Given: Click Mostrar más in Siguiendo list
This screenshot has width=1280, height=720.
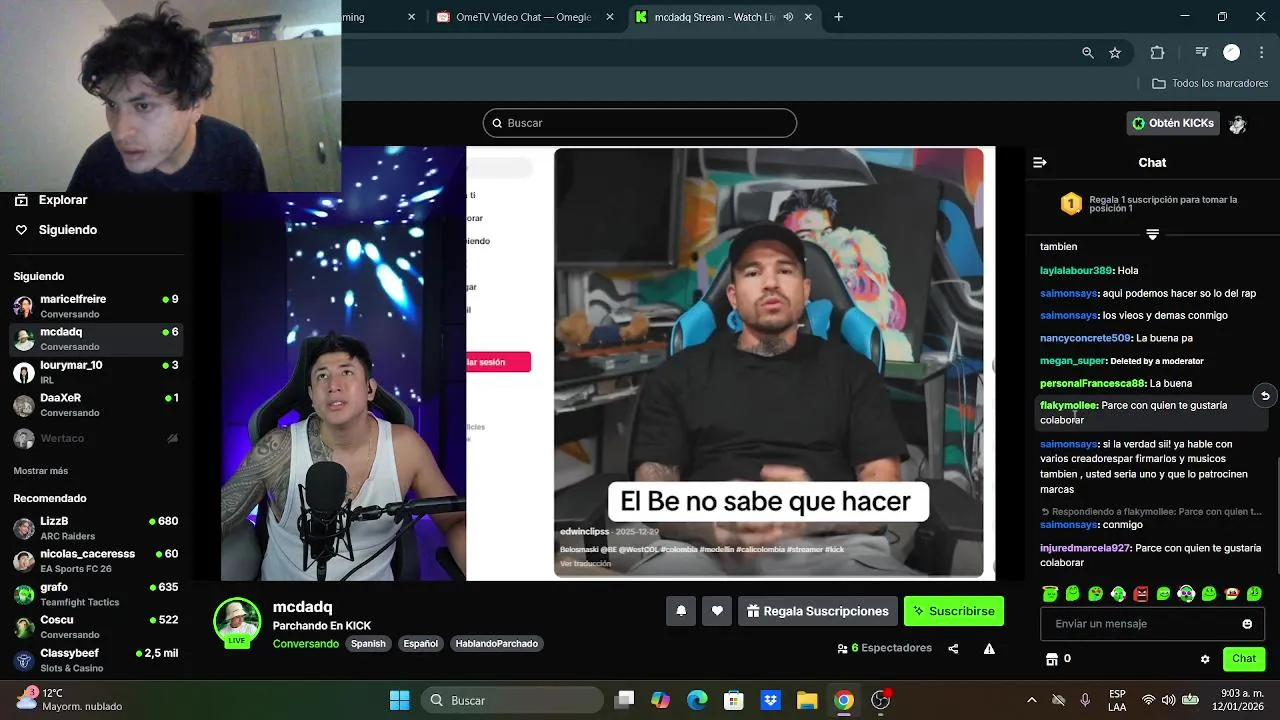Looking at the screenshot, I should click(40, 471).
